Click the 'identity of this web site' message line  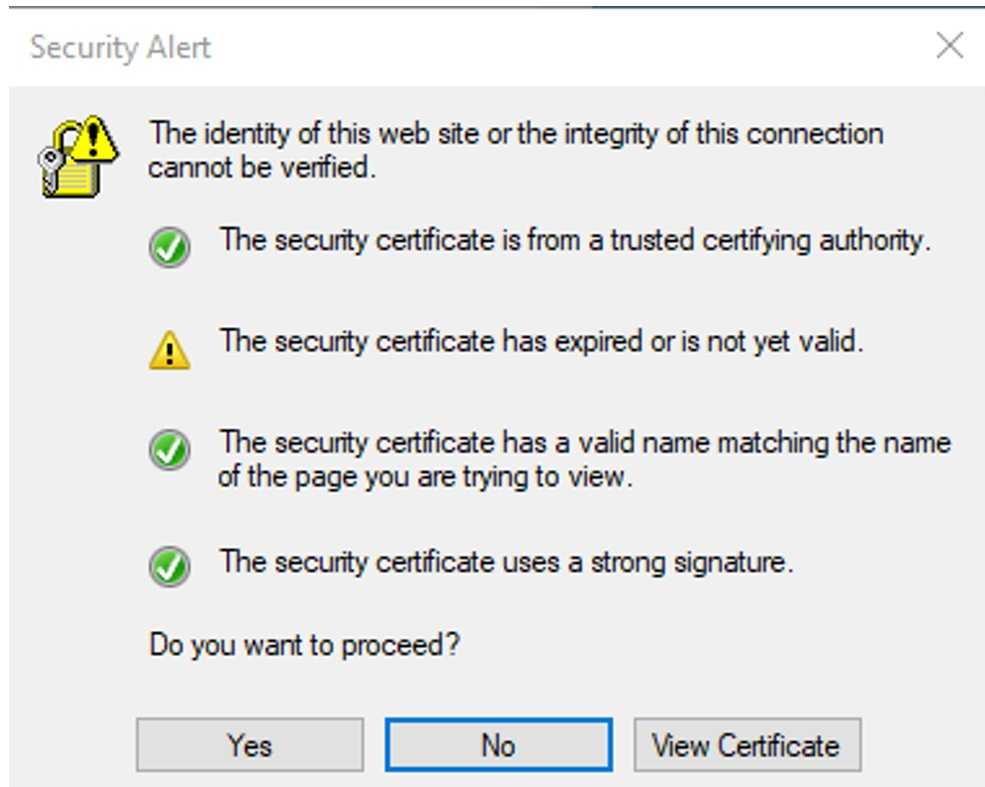coord(516,134)
